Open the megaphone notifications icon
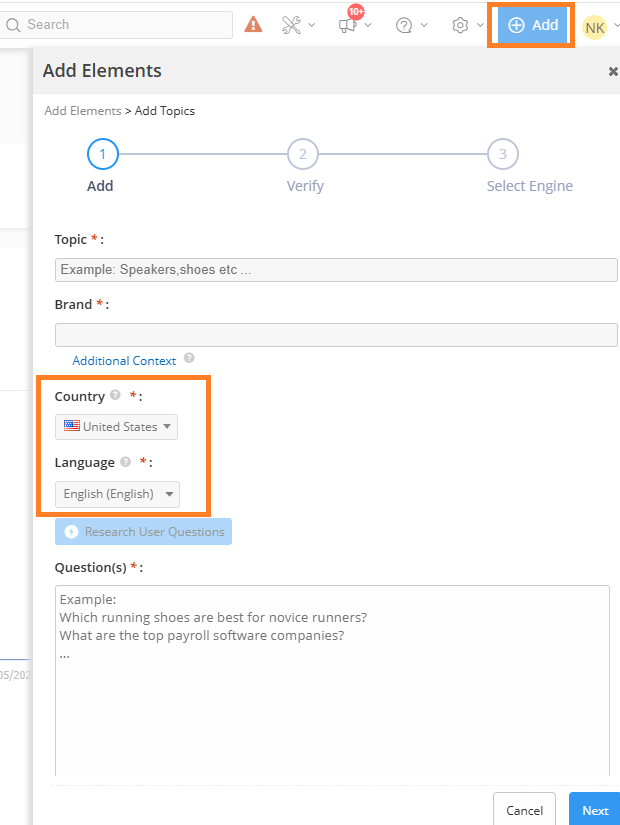 pyautogui.click(x=348, y=25)
